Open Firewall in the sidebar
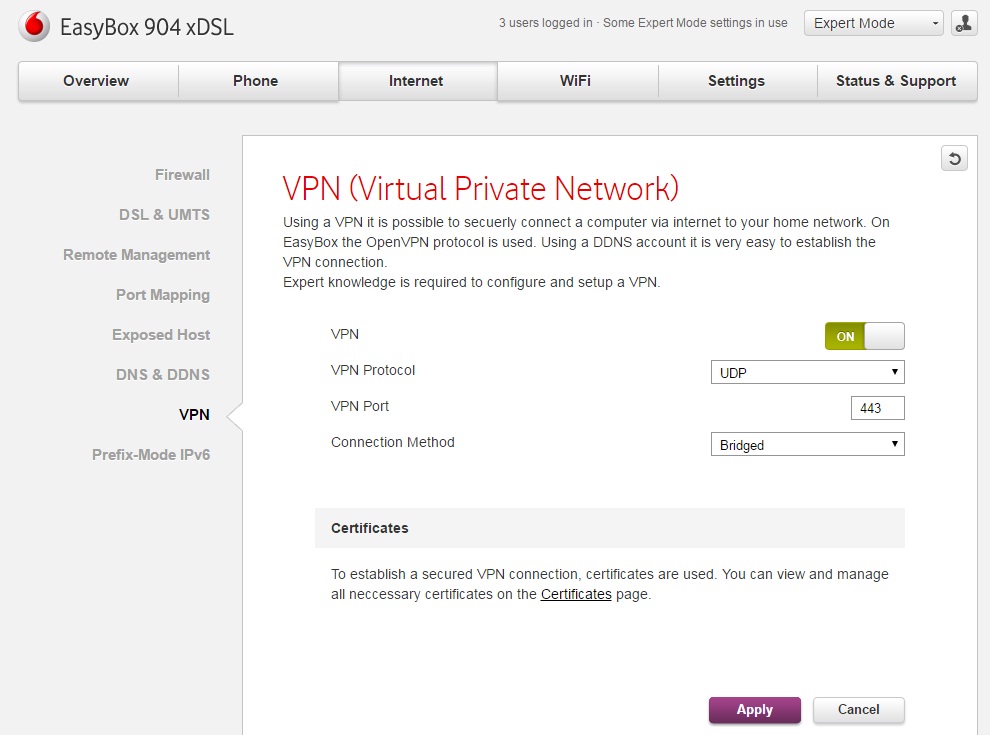This screenshot has height=735, width=990. (x=182, y=175)
